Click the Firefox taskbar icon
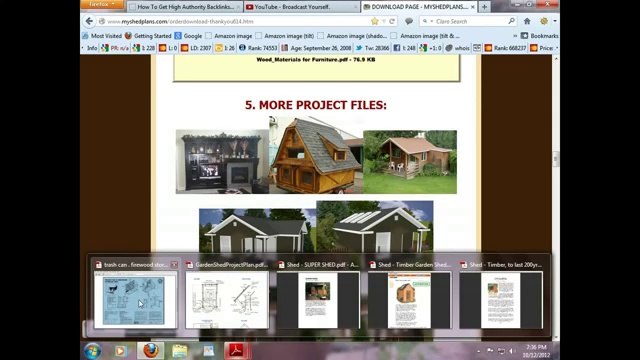 tap(151, 351)
